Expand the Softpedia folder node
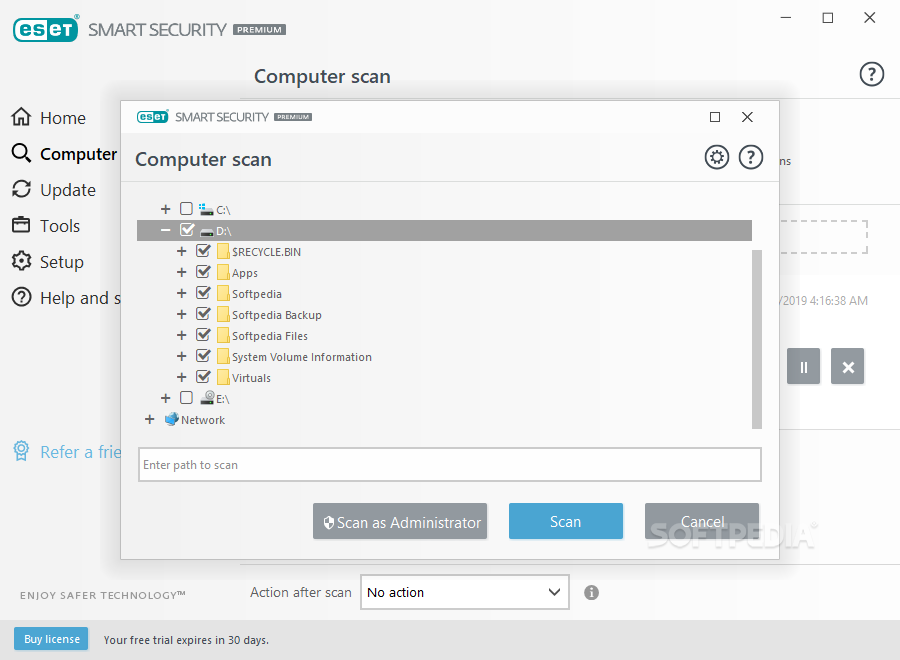Image resolution: width=900 pixels, height=660 pixels. click(x=181, y=293)
